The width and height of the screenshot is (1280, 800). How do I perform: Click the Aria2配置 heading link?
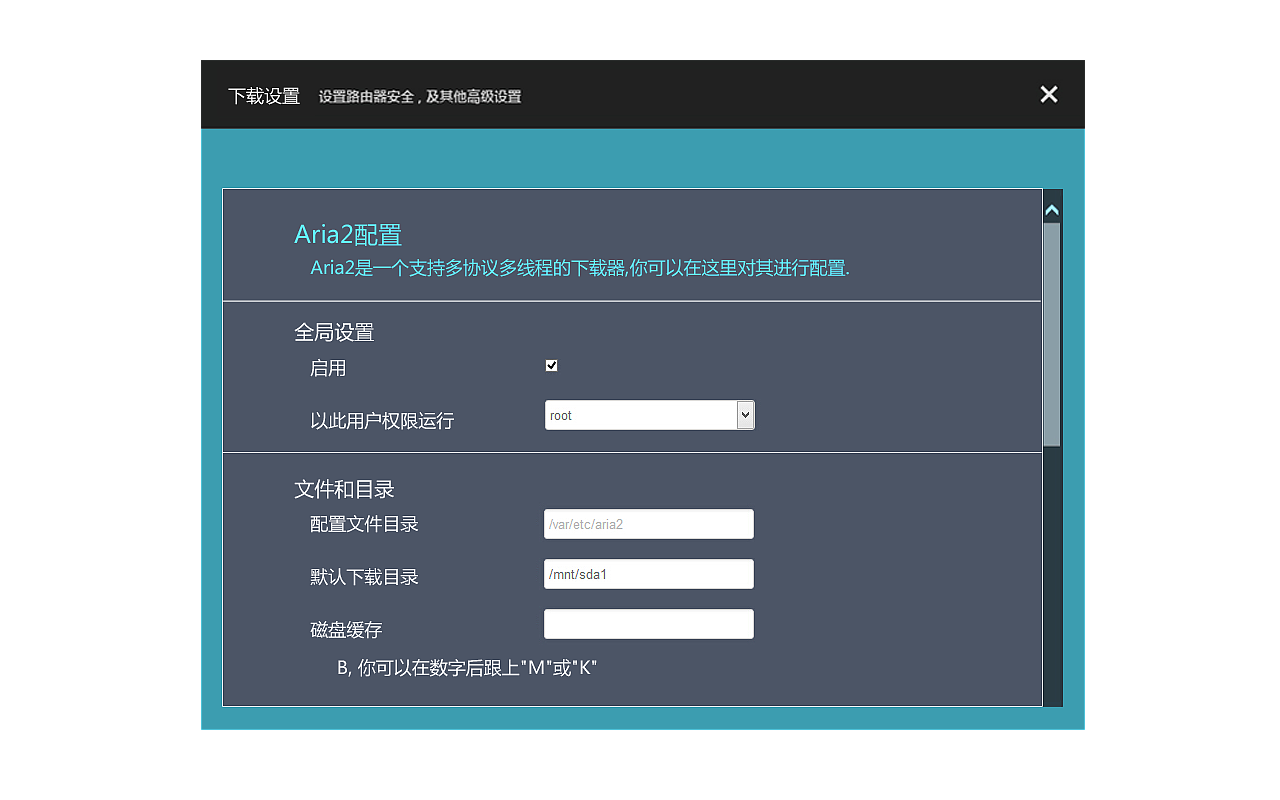click(x=348, y=234)
